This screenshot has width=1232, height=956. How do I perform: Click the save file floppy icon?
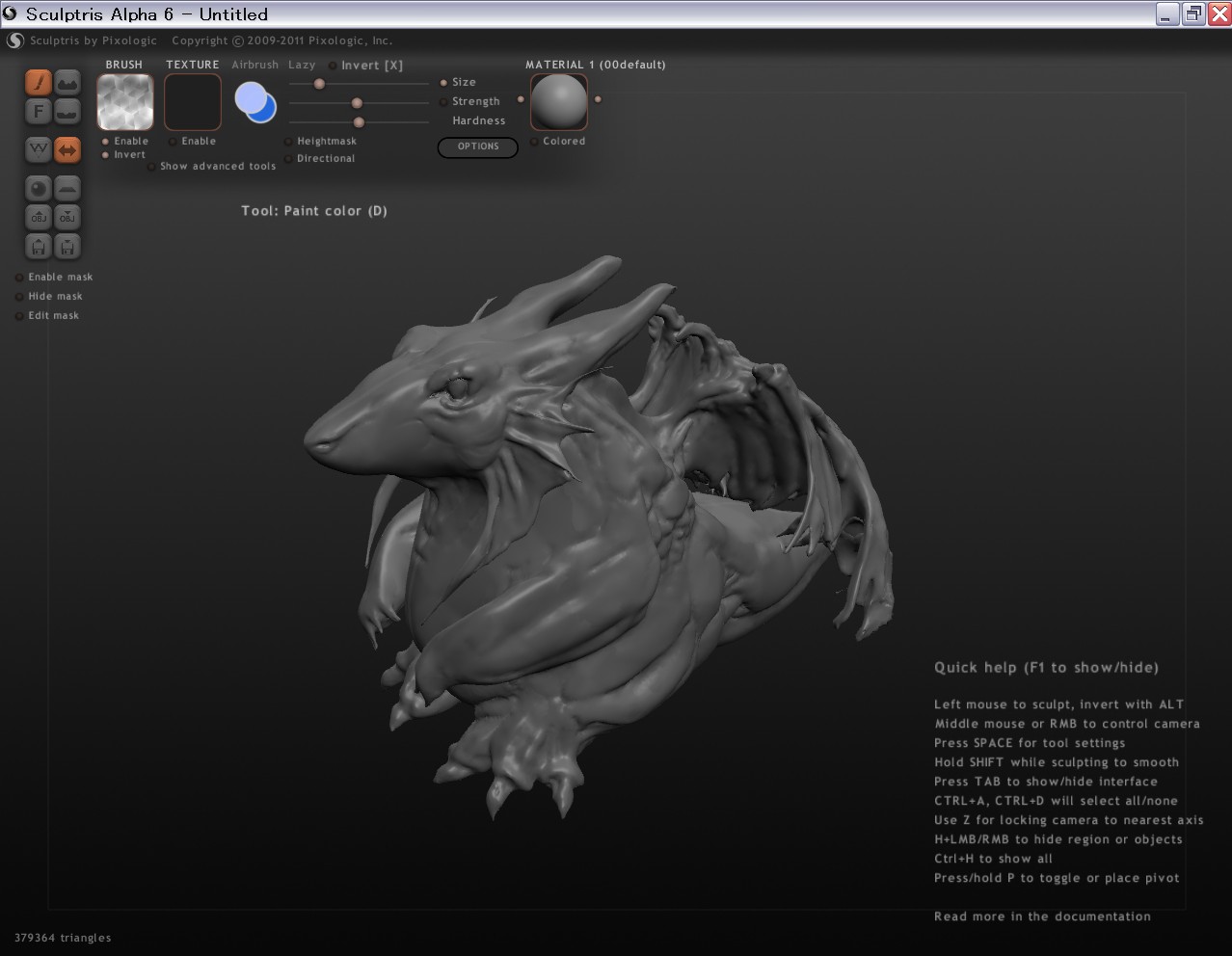[67, 247]
